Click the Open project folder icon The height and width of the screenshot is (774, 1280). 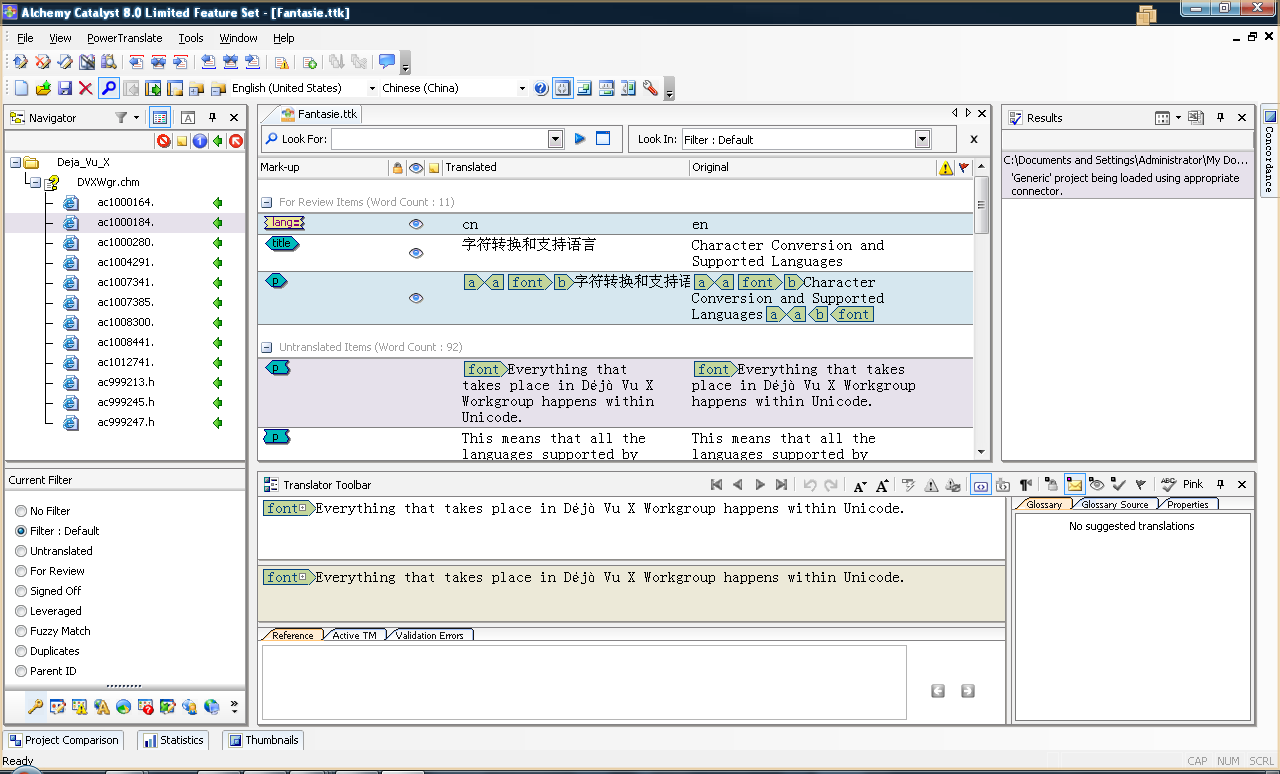click(x=43, y=88)
